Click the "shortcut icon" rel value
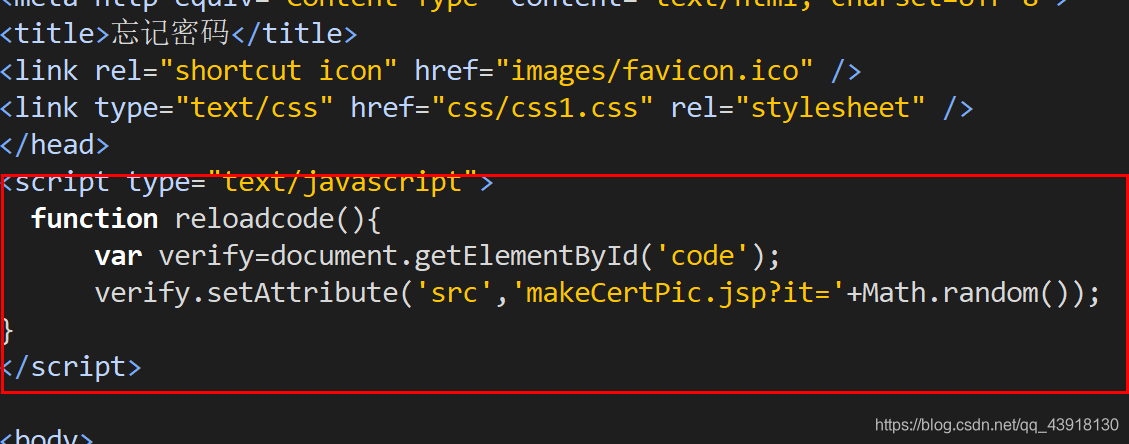 point(279,71)
